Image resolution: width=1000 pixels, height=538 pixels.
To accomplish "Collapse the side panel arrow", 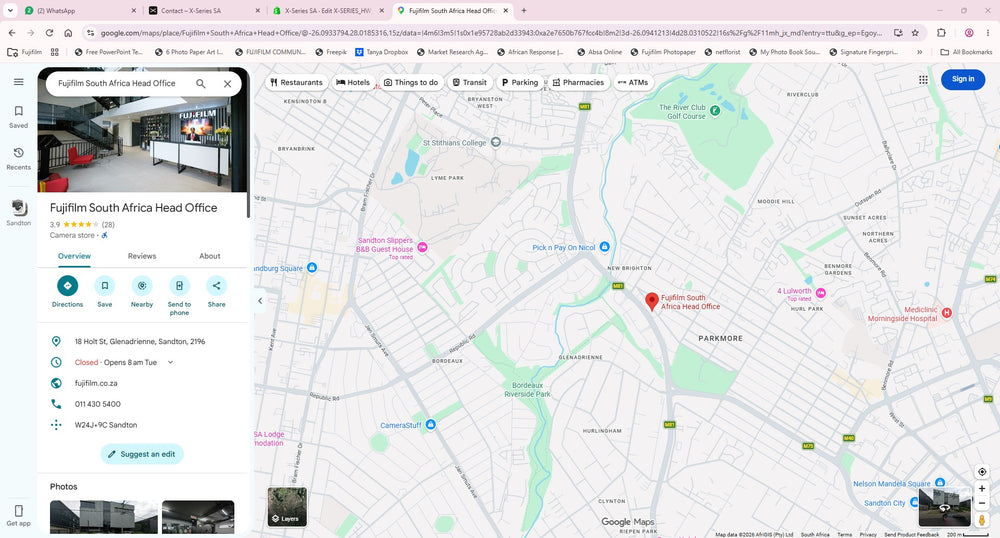I will click(x=260, y=301).
